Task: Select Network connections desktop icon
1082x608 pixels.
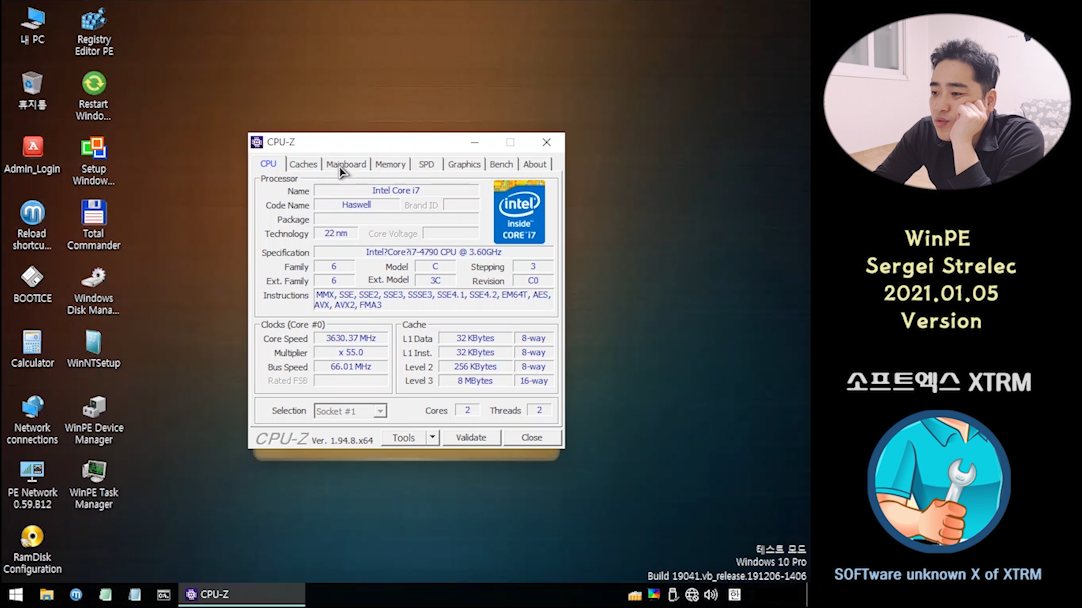Action: (x=32, y=420)
